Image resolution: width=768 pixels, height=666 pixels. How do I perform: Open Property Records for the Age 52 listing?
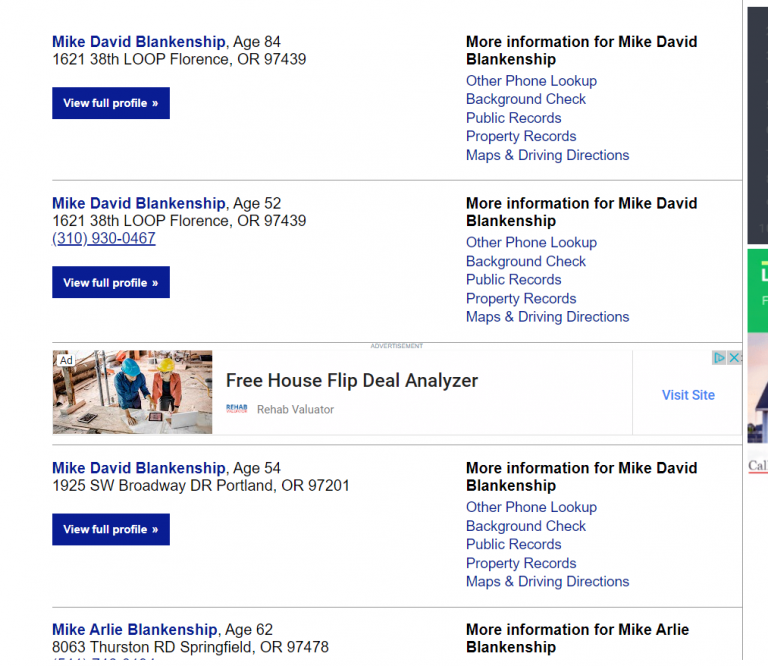[521, 298]
